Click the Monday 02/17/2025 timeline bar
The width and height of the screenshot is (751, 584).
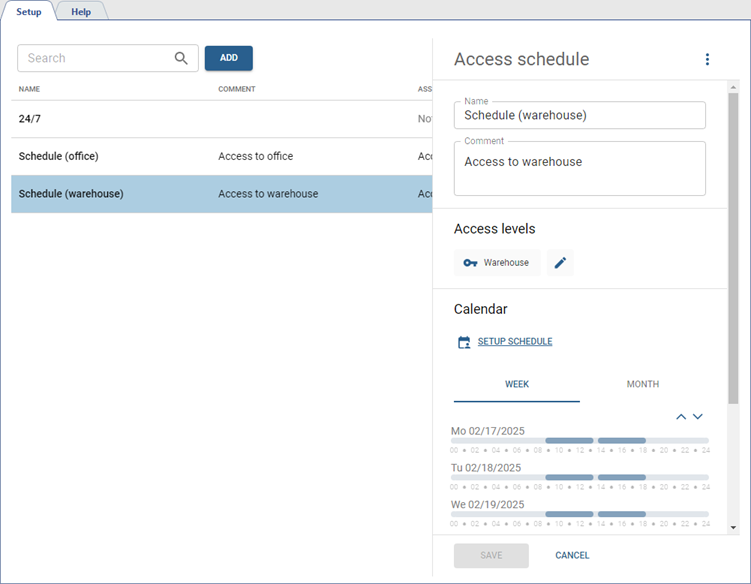tap(580, 440)
